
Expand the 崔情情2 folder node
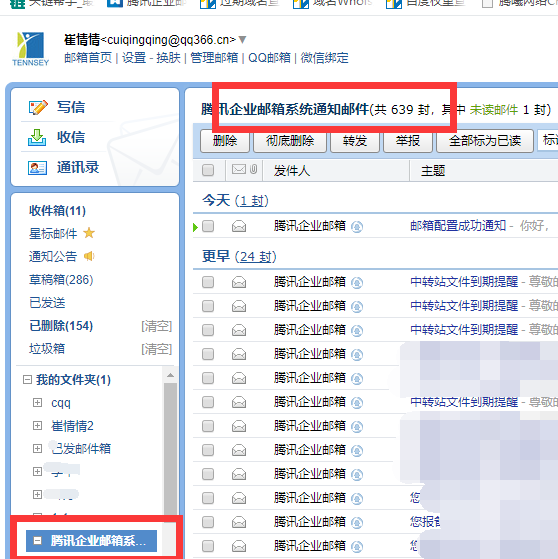(x=37, y=425)
